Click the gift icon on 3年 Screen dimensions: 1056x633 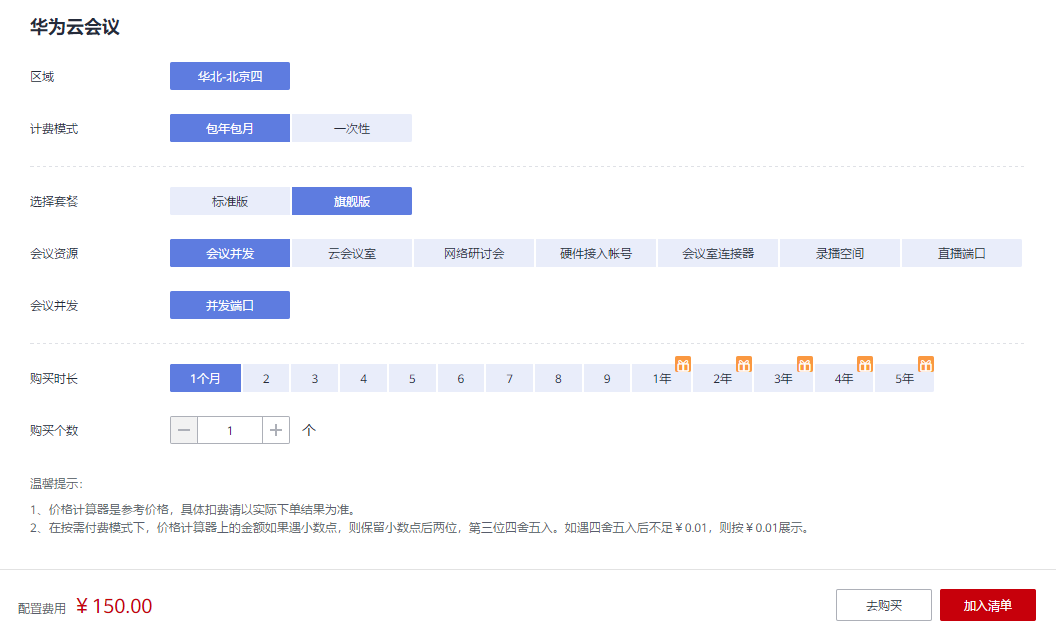(805, 364)
